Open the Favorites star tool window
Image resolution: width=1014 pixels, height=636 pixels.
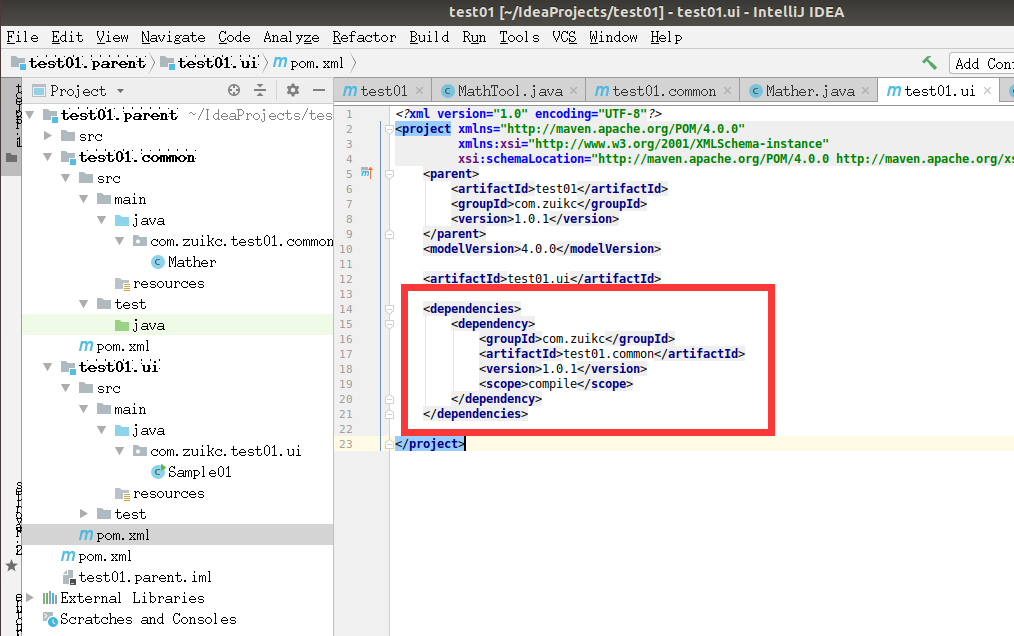point(11,566)
